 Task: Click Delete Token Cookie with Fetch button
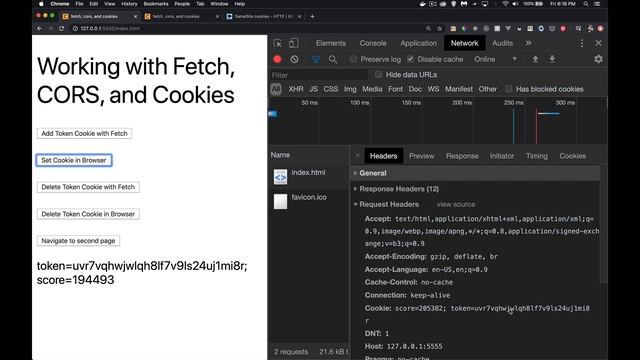click(88, 187)
